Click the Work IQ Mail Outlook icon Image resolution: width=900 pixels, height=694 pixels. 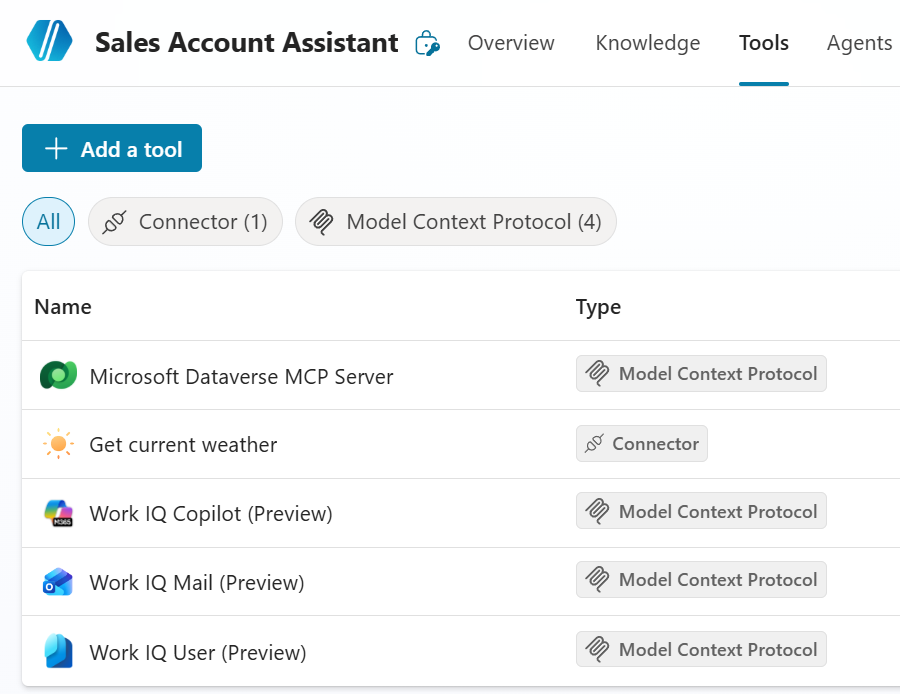58,581
